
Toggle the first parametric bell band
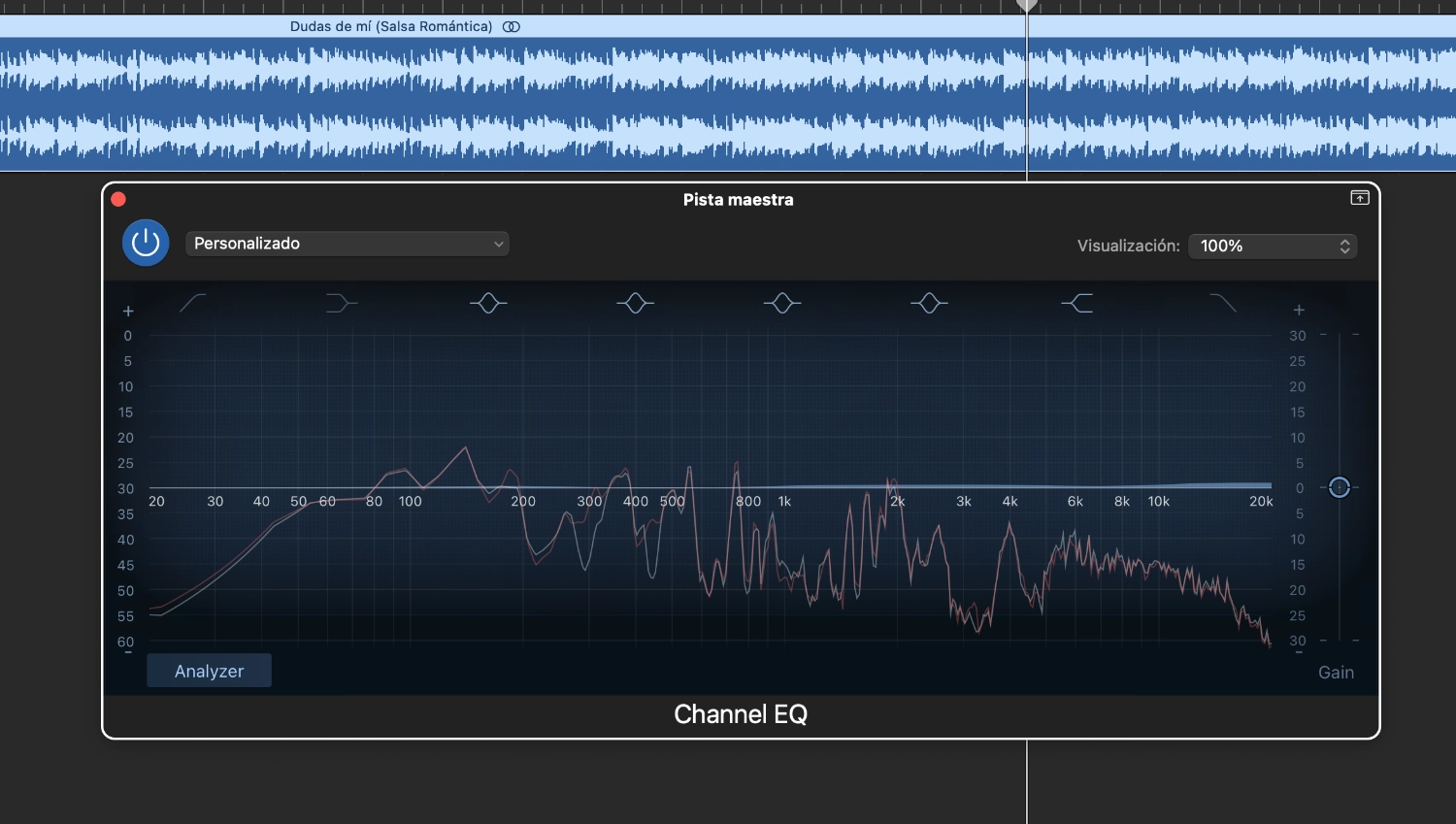tap(488, 304)
